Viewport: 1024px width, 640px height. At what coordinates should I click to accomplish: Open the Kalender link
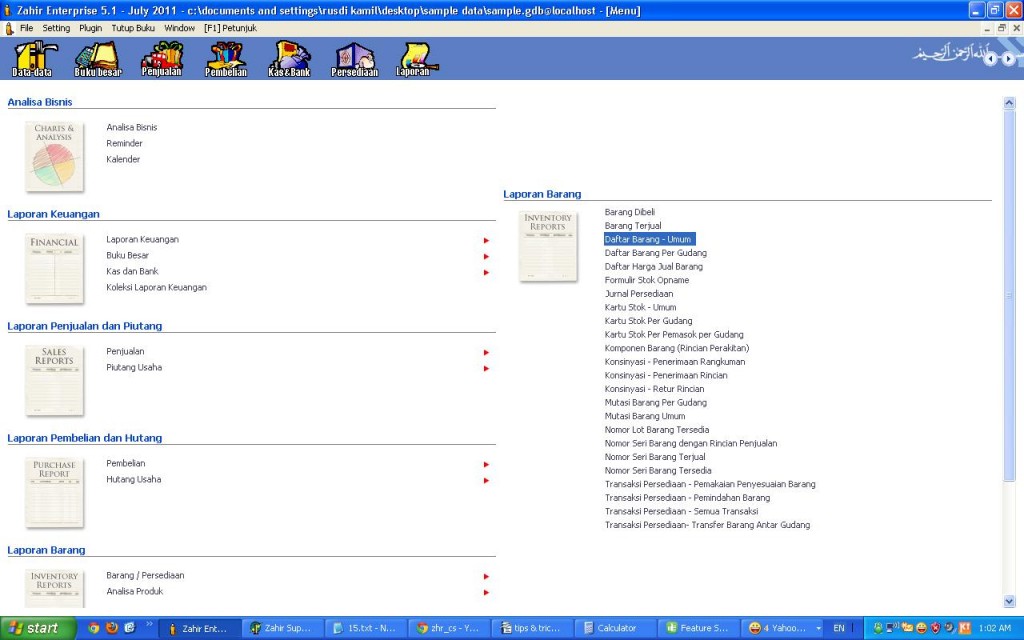tap(123, 159)
